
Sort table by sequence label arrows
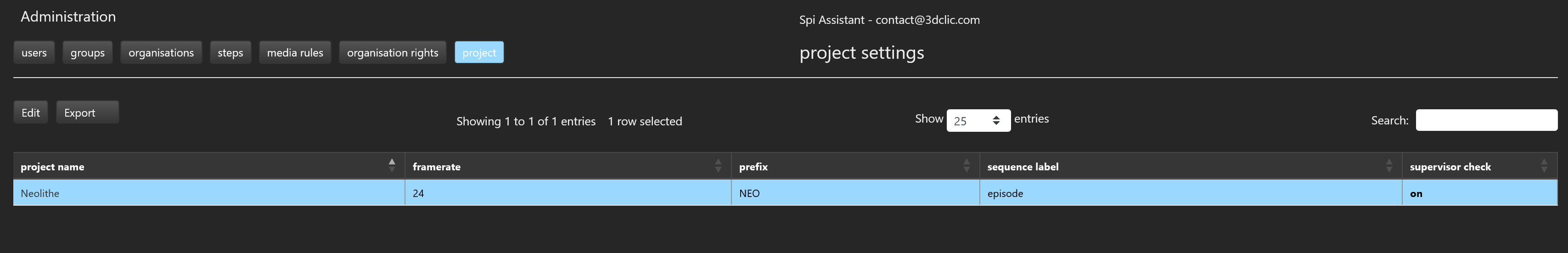coord(1389,165)
